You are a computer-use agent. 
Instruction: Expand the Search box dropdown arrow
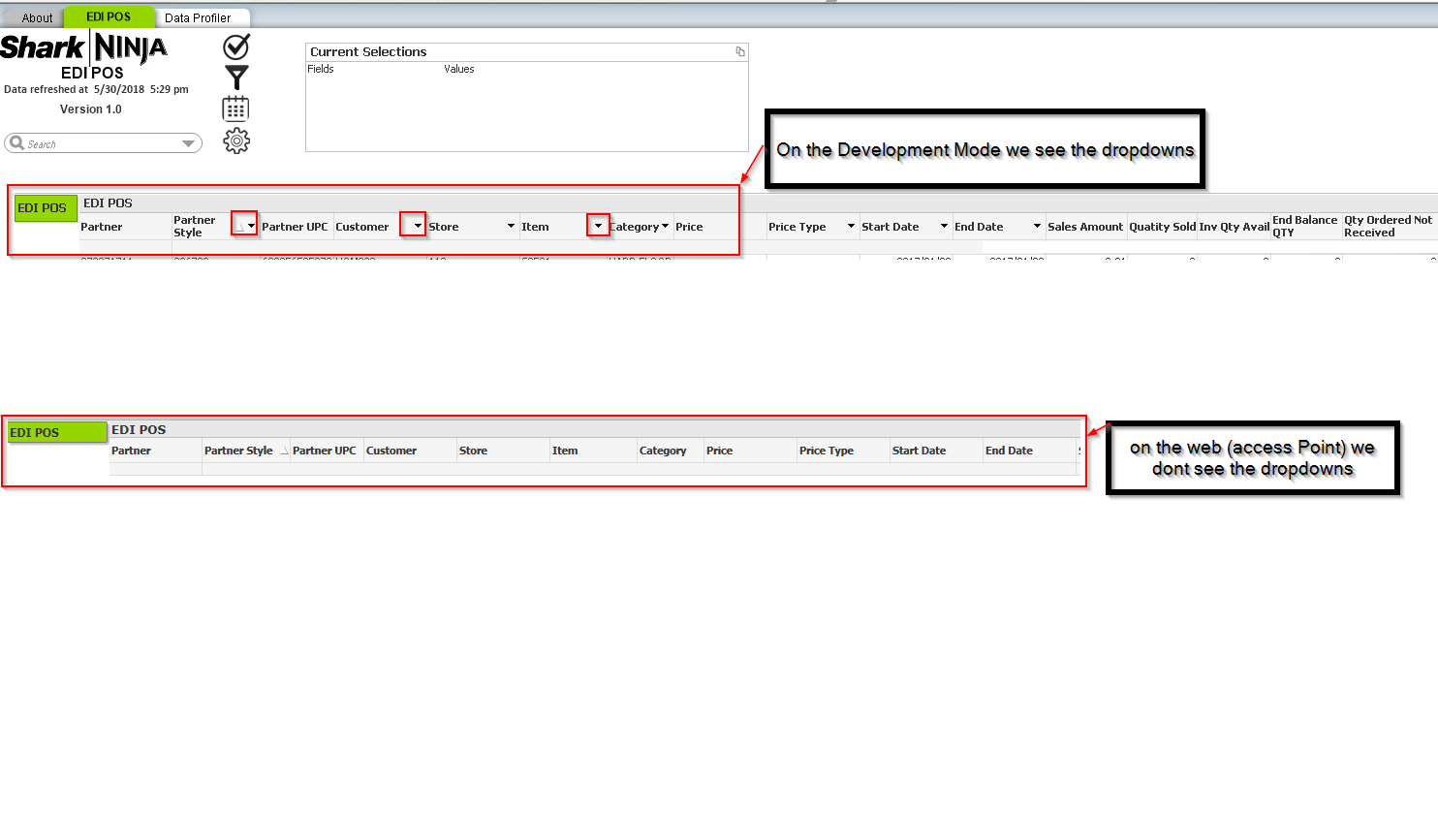pos(189,143)
